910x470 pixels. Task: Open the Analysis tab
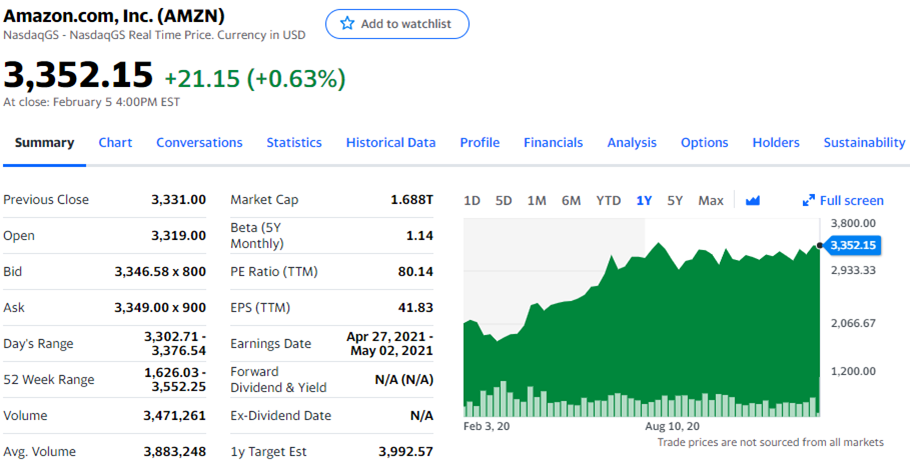pos(632,143)
